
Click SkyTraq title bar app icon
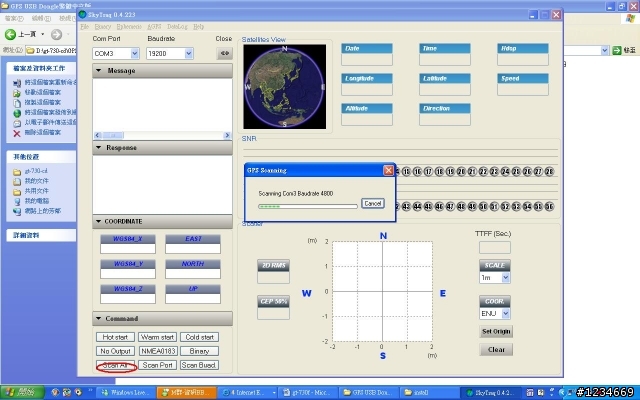82,14
